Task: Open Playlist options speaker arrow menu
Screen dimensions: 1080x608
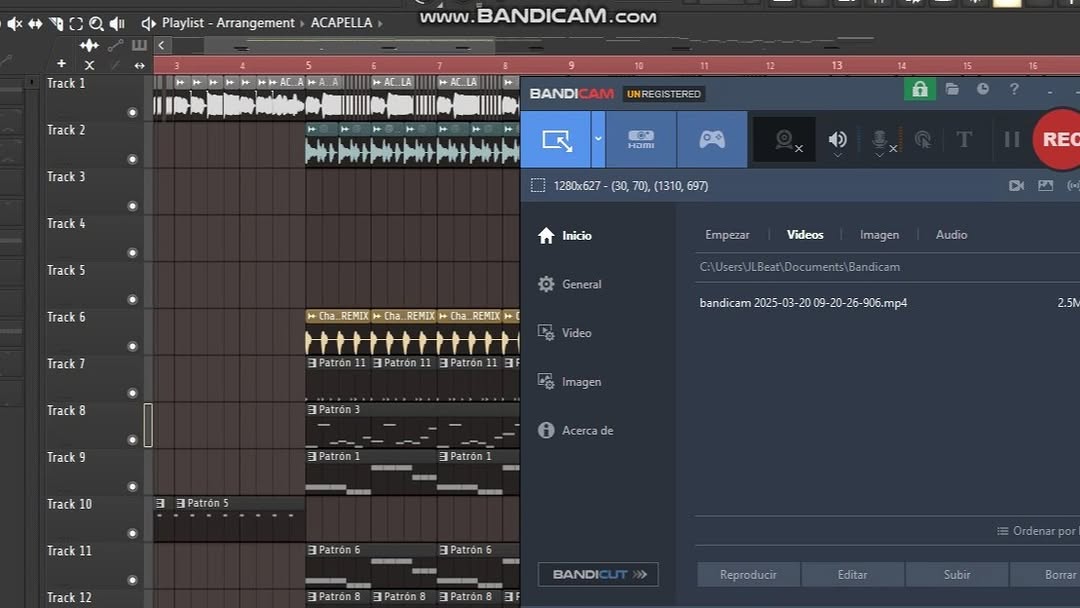Action: [147, 23]
